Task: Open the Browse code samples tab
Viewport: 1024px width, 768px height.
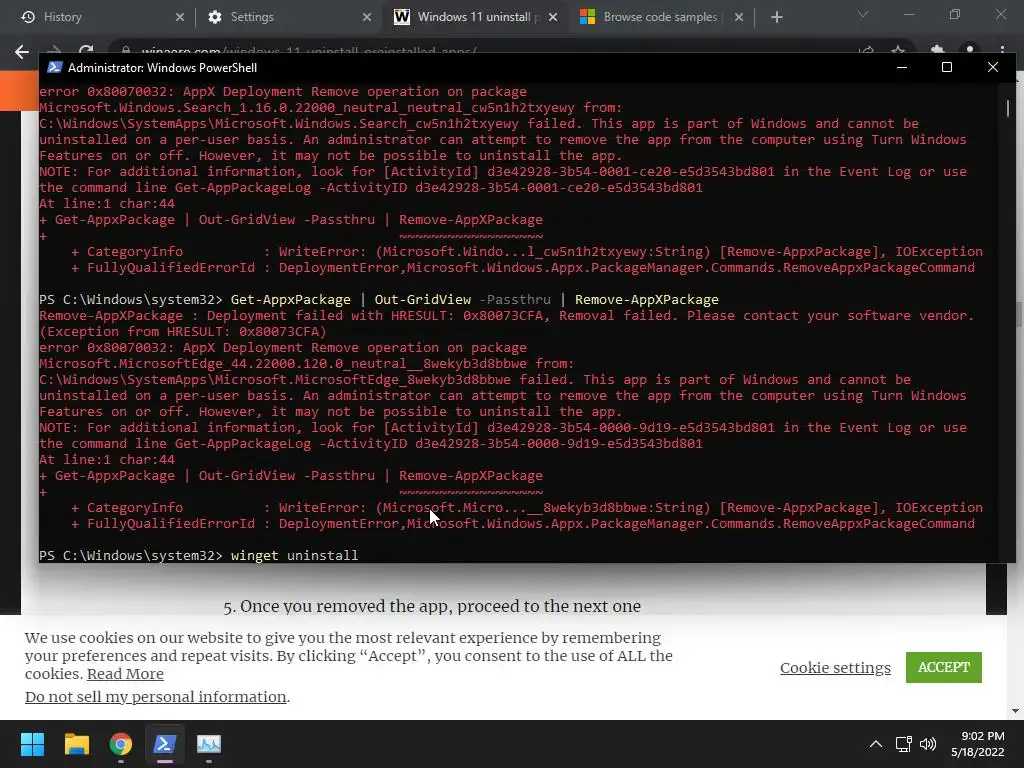Action: 661,17
